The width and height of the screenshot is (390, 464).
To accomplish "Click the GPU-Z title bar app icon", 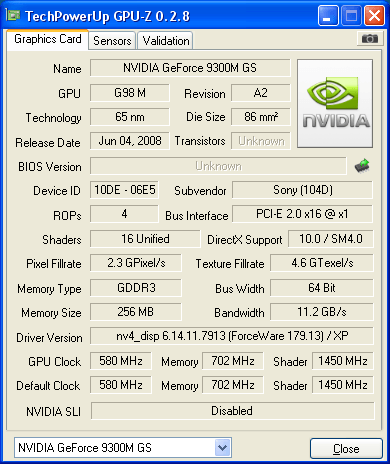I will (13, 15).
